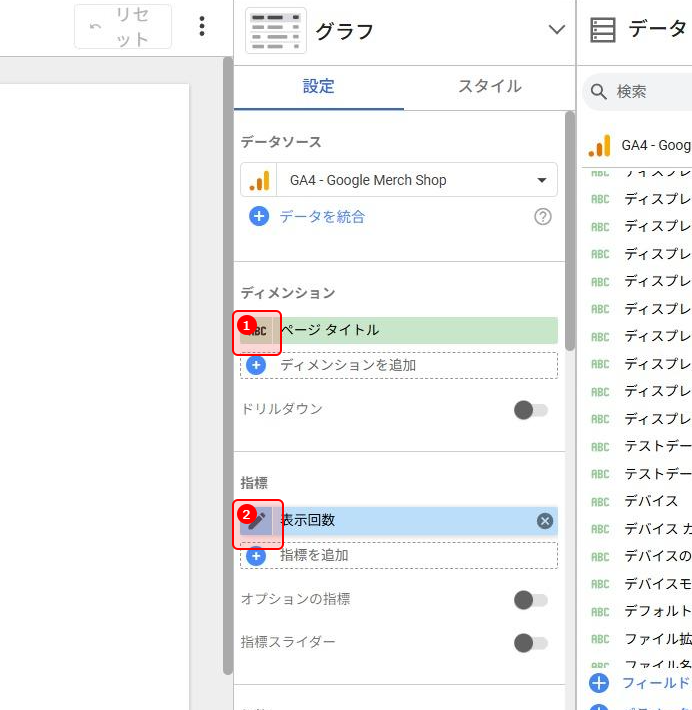Click the help icon beside データを統合
The image size is (692, 710).
point(543,217)
